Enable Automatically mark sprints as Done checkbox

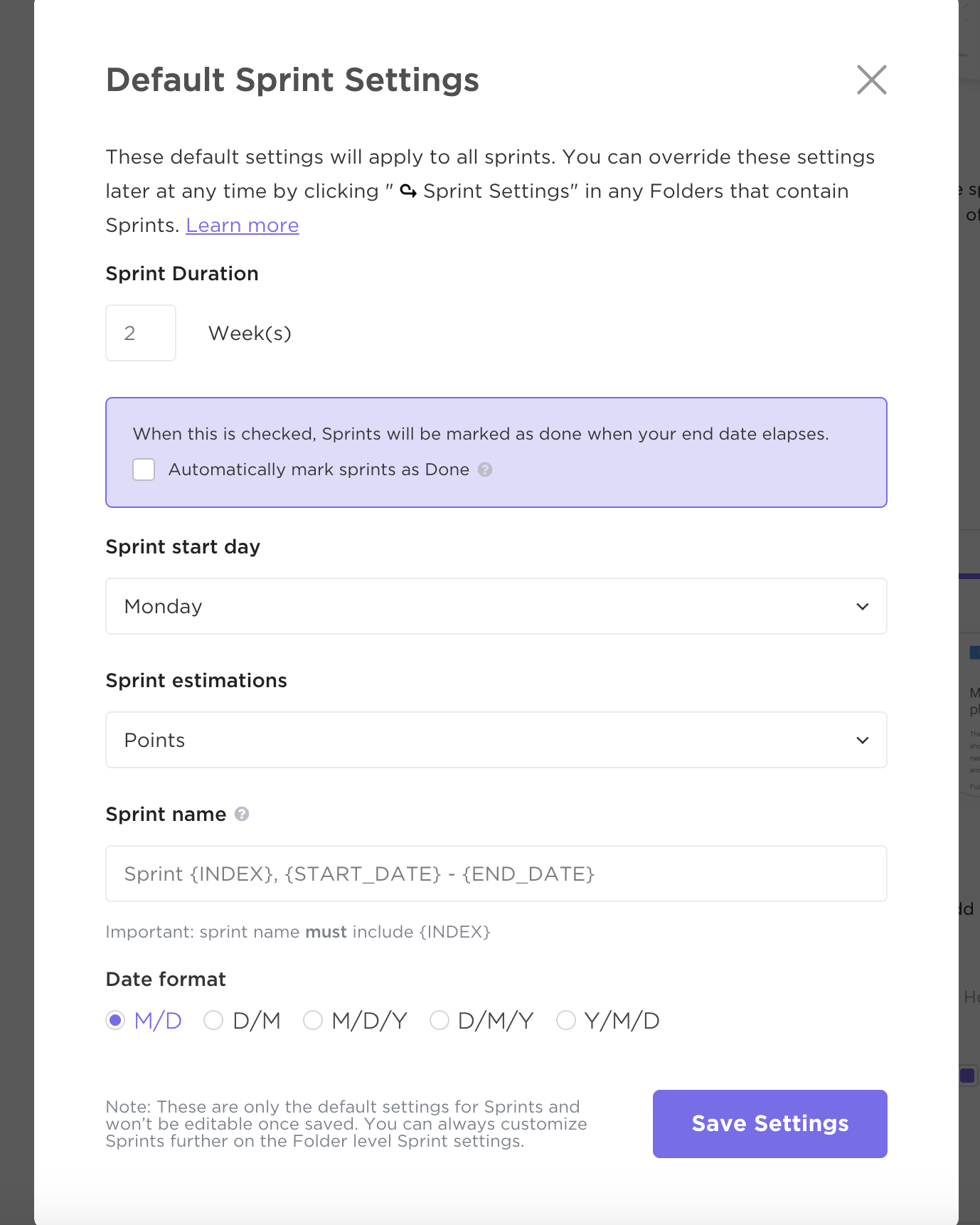click(144, 470)
